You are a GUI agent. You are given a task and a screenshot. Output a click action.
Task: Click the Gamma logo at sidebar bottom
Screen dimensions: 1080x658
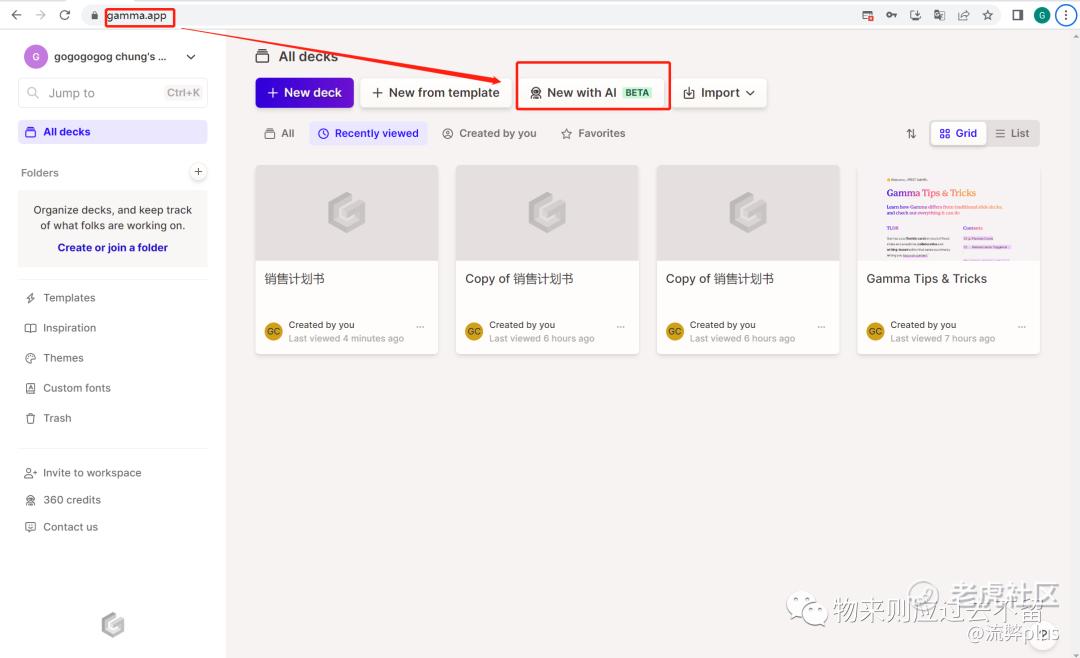click(x=113, y=625)
